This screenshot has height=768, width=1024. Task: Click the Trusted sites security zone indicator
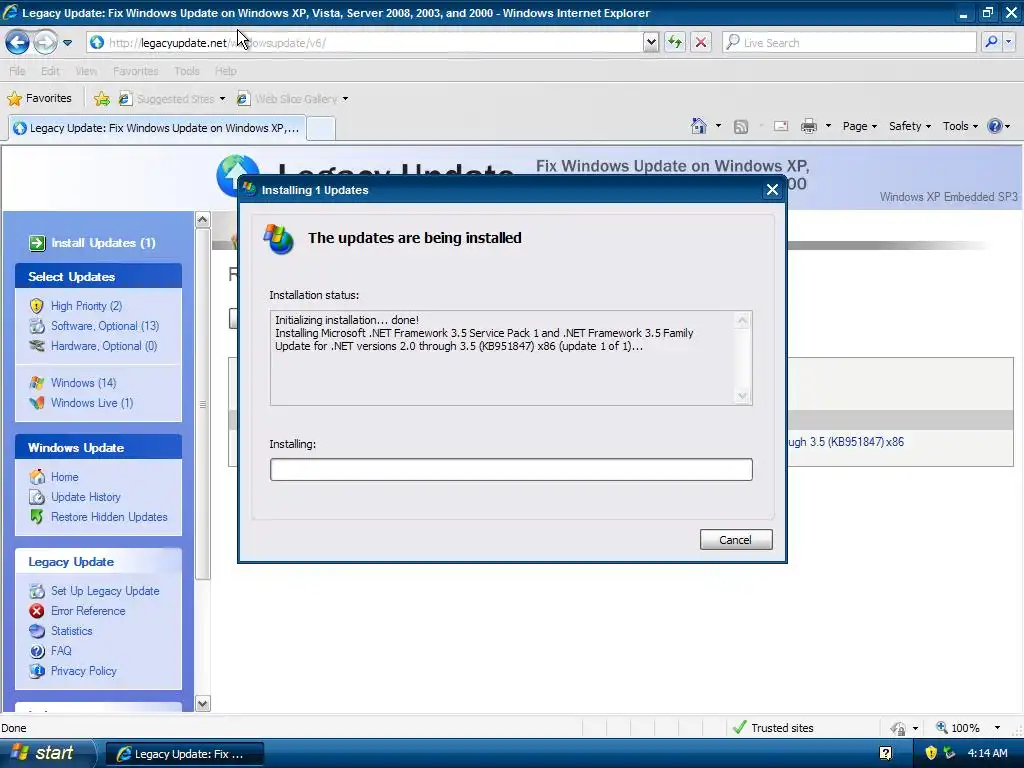[774, 728]
